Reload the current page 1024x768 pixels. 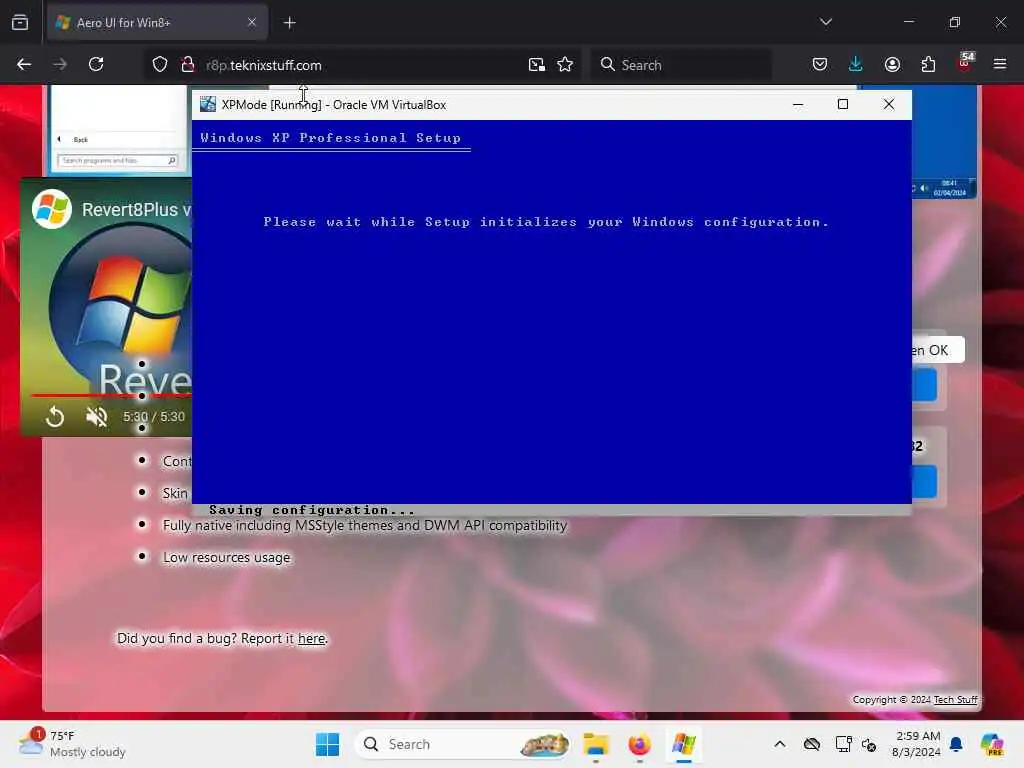pos(96,65)
